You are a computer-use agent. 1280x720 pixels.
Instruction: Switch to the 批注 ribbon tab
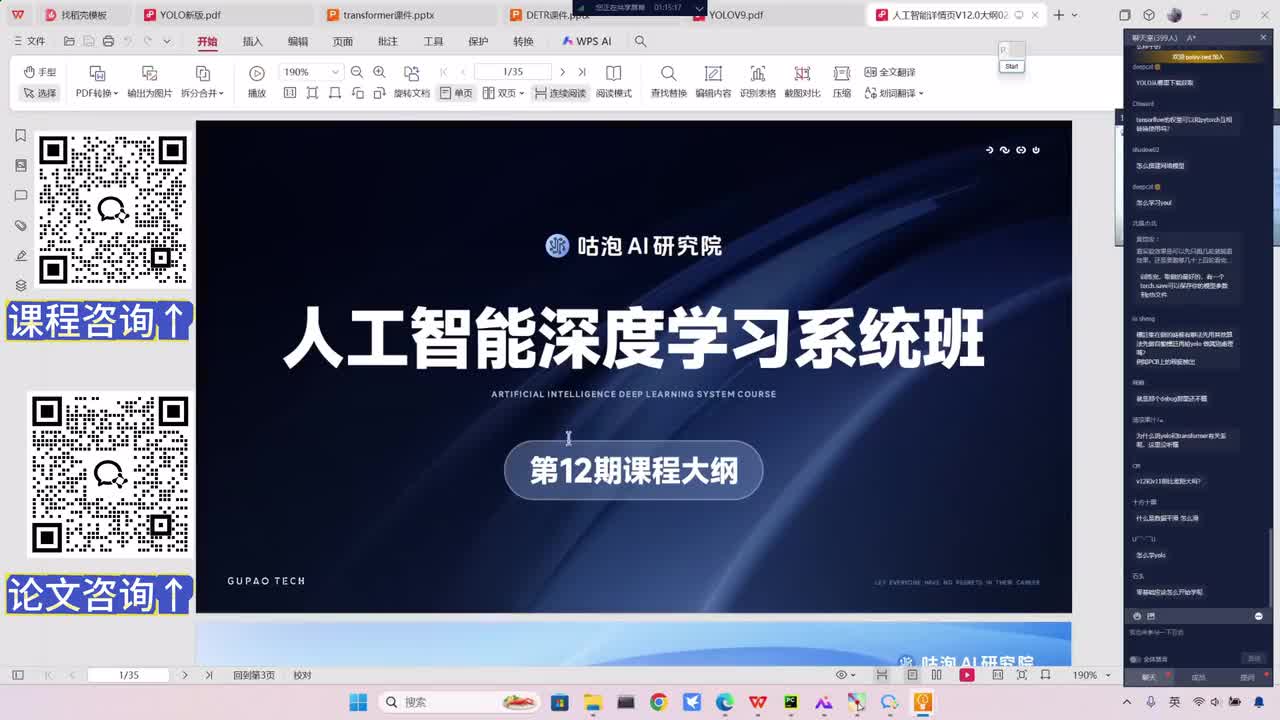pos(388,41)
